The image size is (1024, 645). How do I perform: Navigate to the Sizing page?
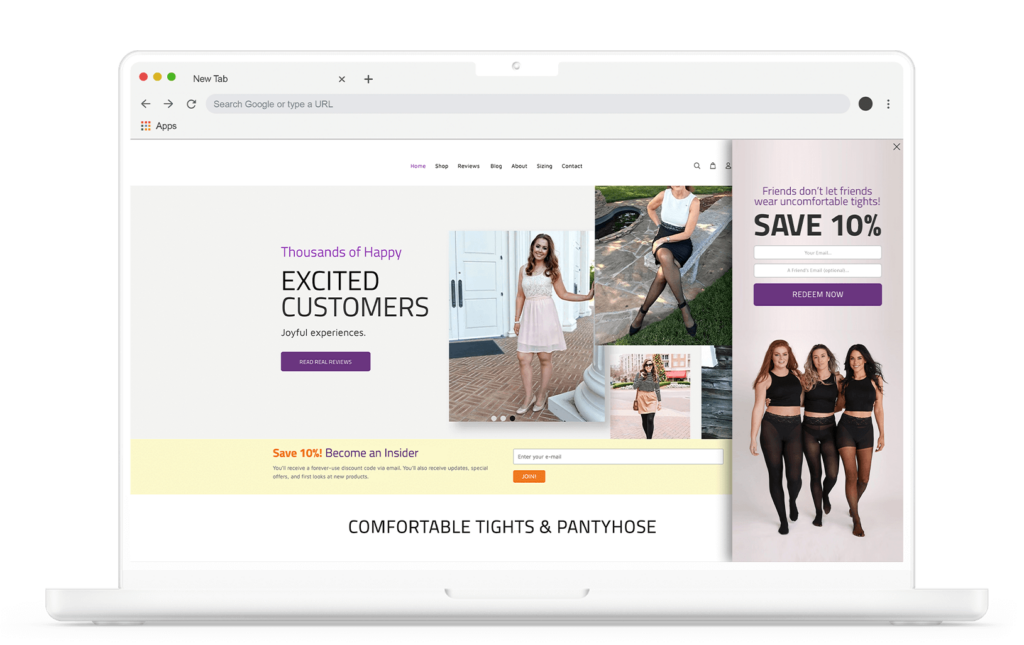point(544,166)
